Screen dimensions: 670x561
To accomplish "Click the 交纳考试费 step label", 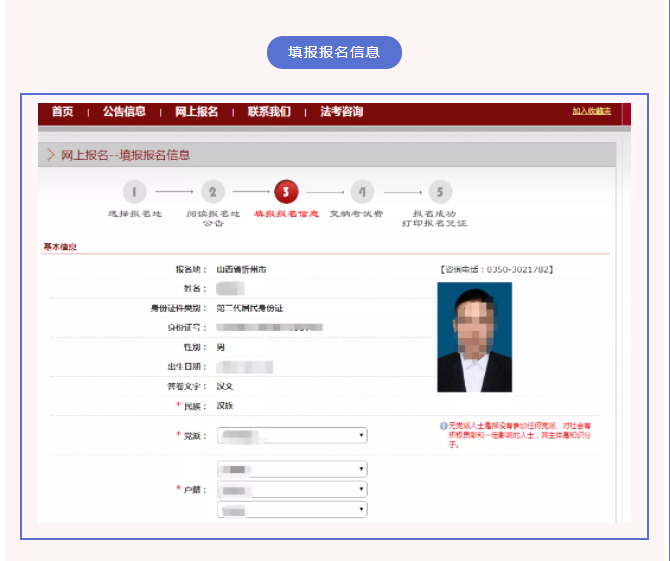I will [x=356, y=214].
